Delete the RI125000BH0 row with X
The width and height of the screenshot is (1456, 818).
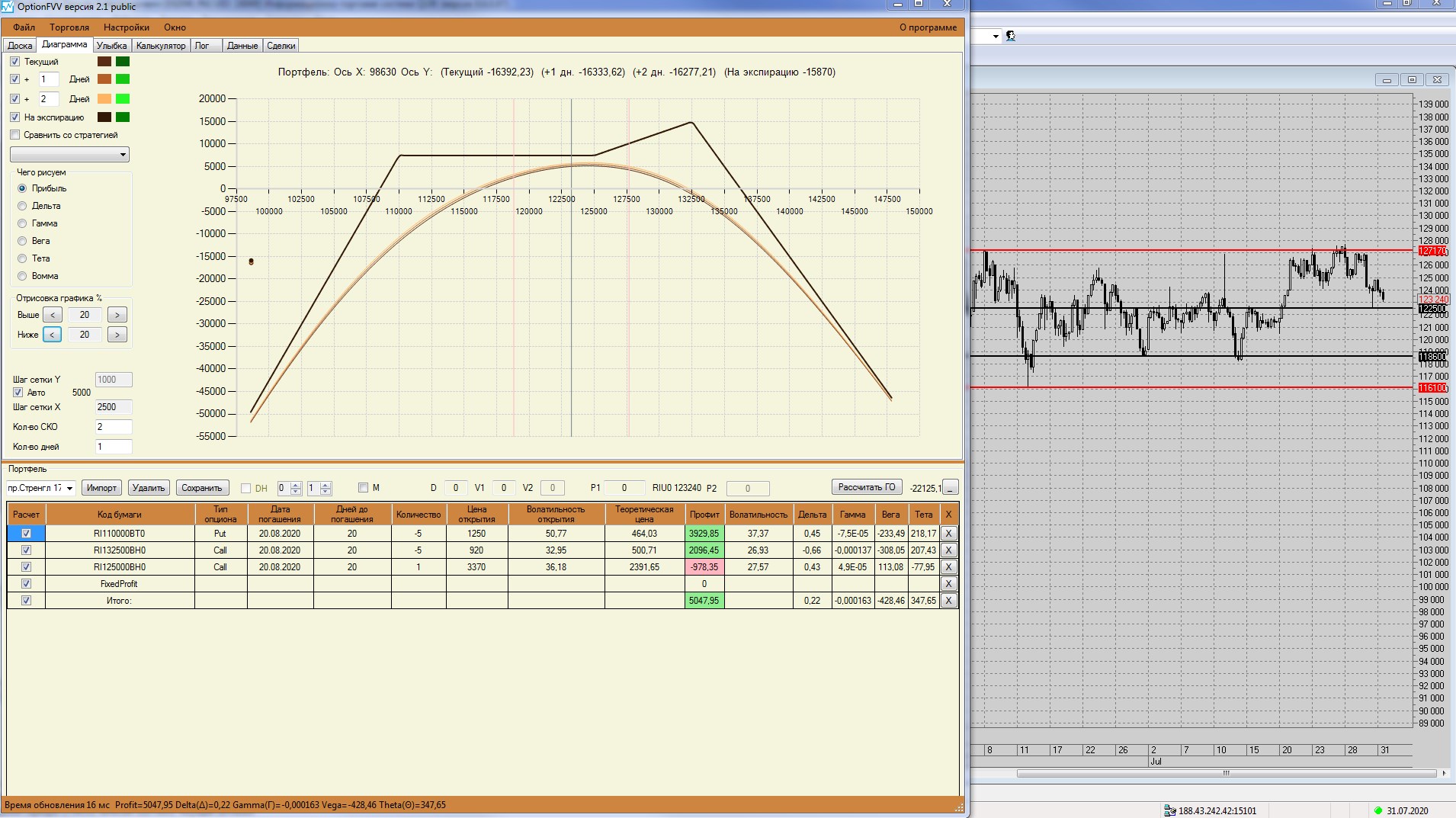(x=948, y=567)
